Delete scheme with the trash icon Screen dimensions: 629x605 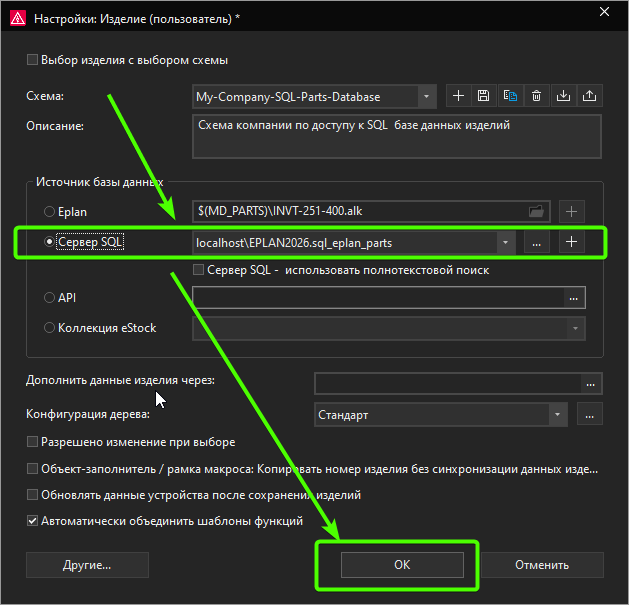point(536,96)
